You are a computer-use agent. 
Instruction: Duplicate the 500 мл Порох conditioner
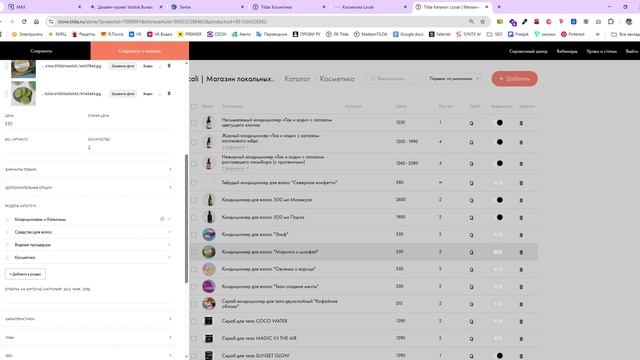(471, 218)
